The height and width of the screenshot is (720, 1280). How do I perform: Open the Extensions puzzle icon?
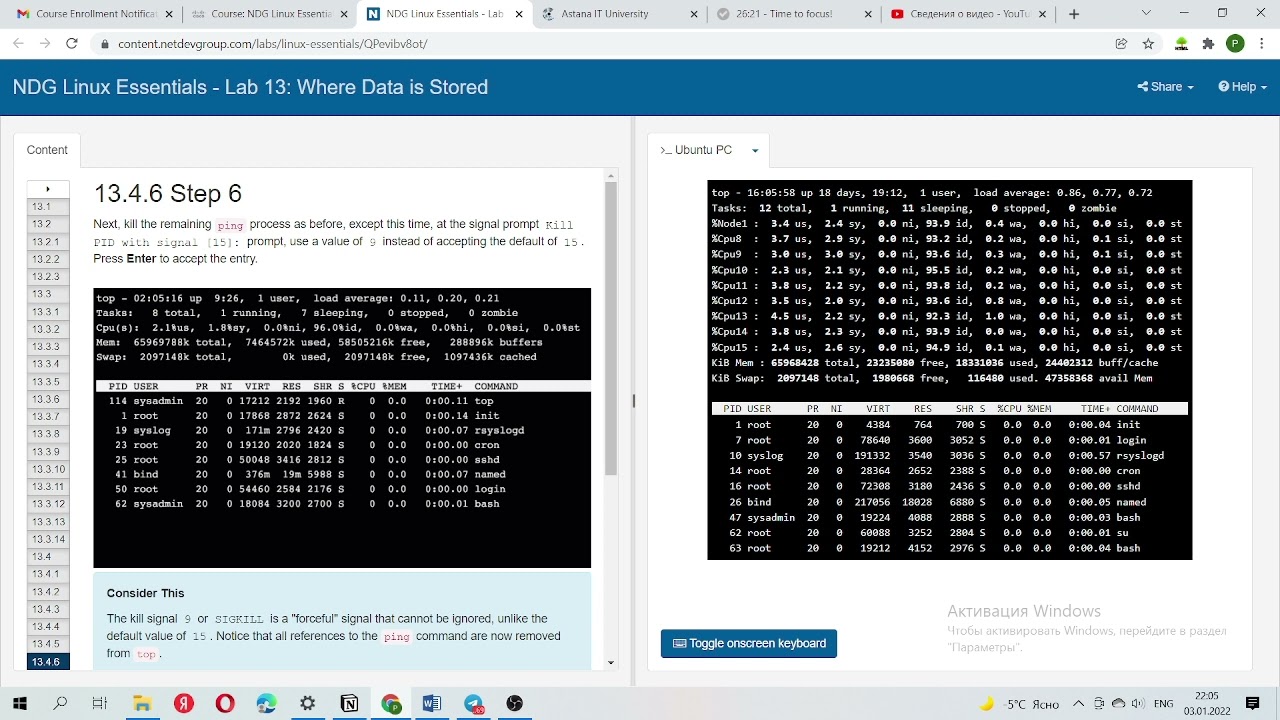tap(1208, 44)
